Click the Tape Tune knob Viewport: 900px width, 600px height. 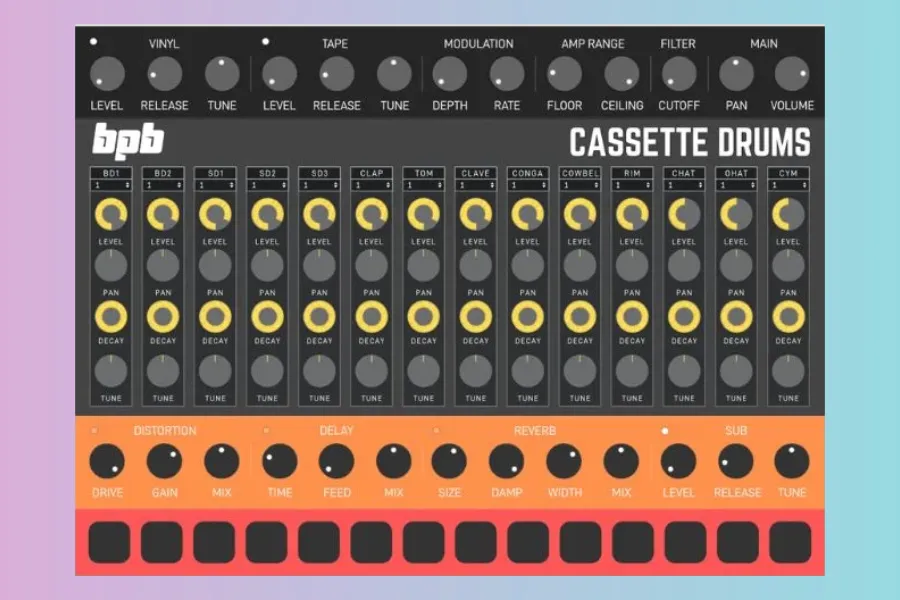[x=394, y=73]
